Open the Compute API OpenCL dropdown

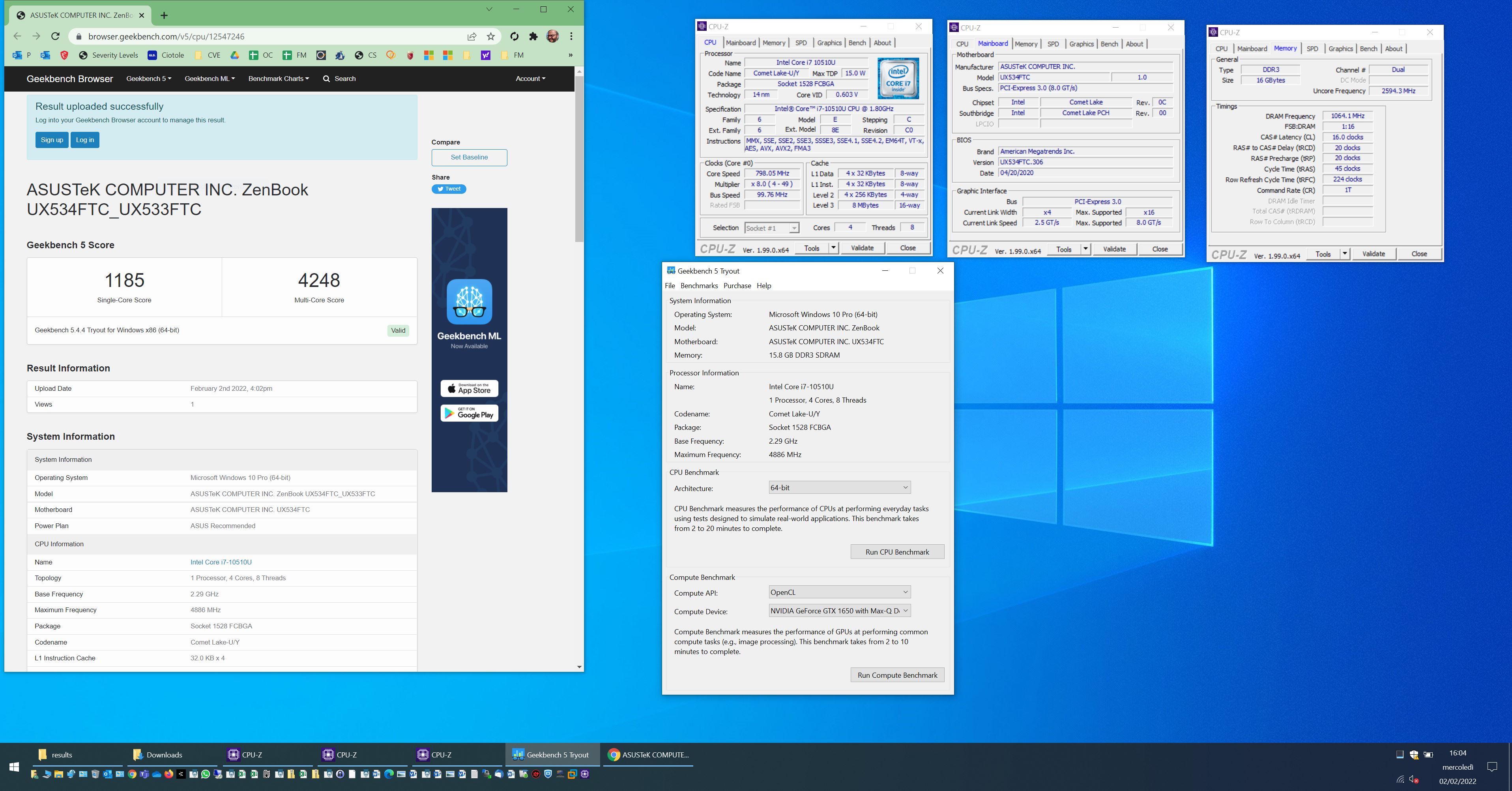click(x=839, y=592)
